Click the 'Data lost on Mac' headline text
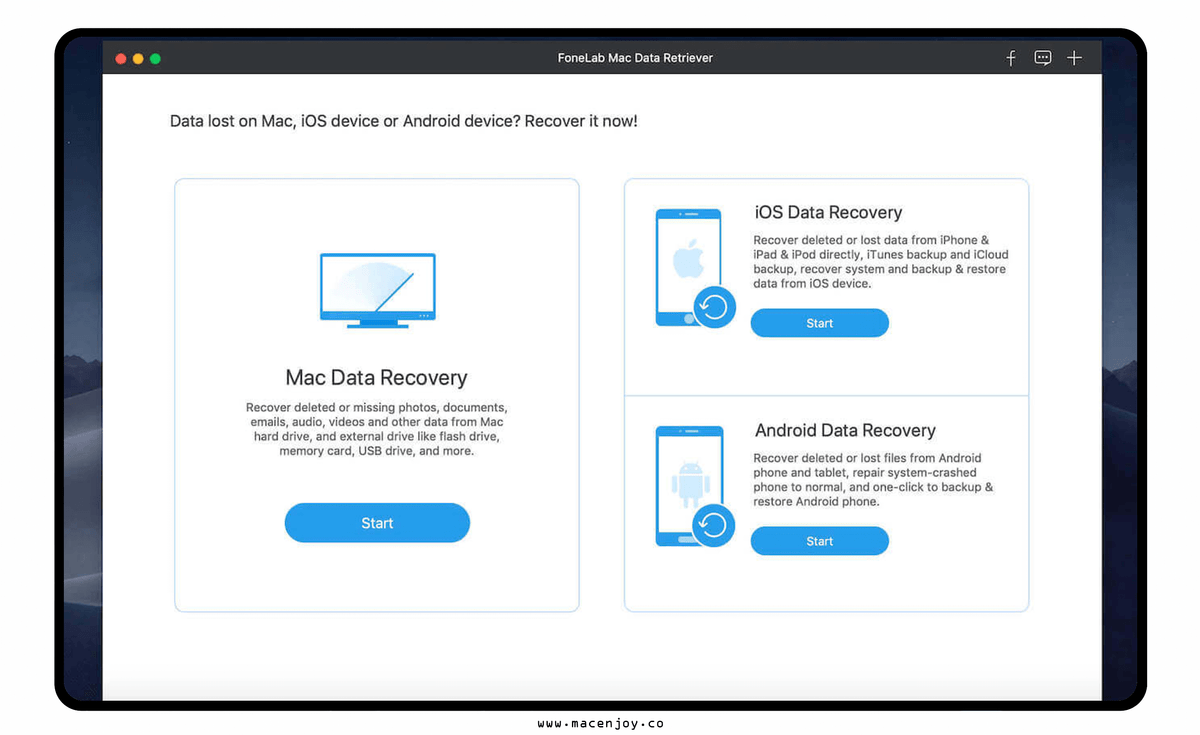This screenshot has height=735, width=1200. 403,121
